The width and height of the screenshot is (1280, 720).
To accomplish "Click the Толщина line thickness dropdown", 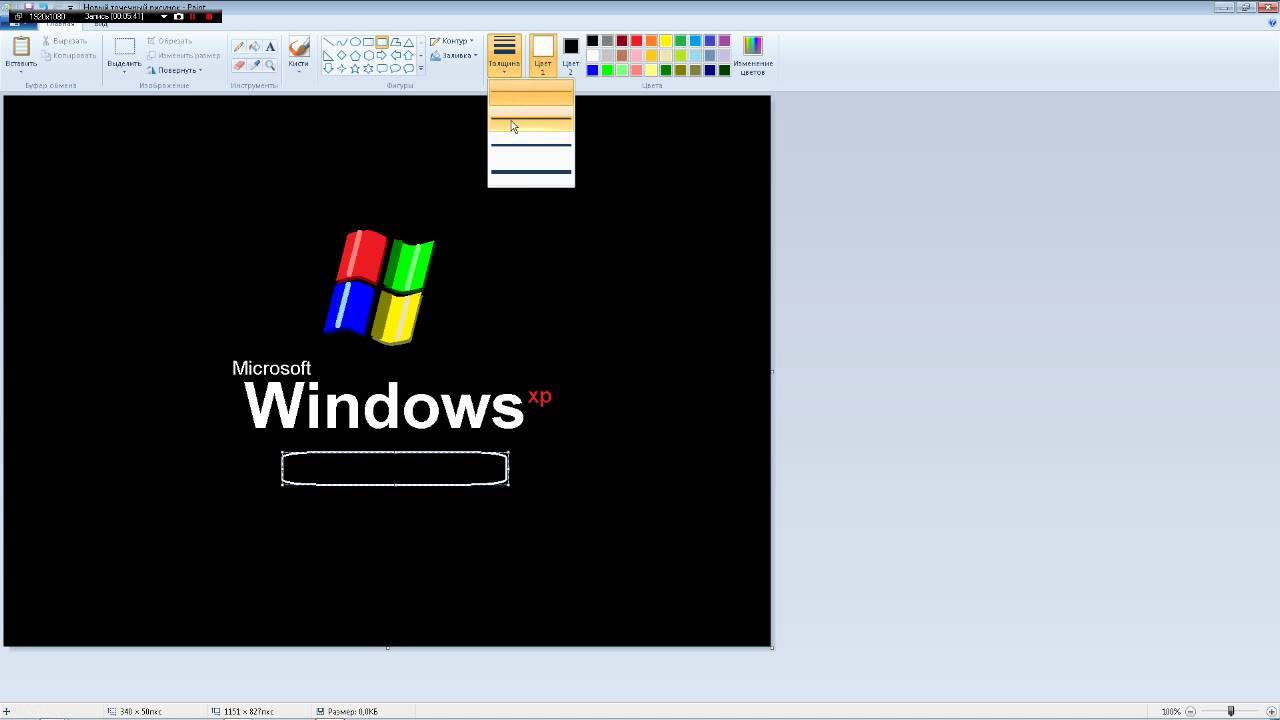I will click(x=504, y=55).
